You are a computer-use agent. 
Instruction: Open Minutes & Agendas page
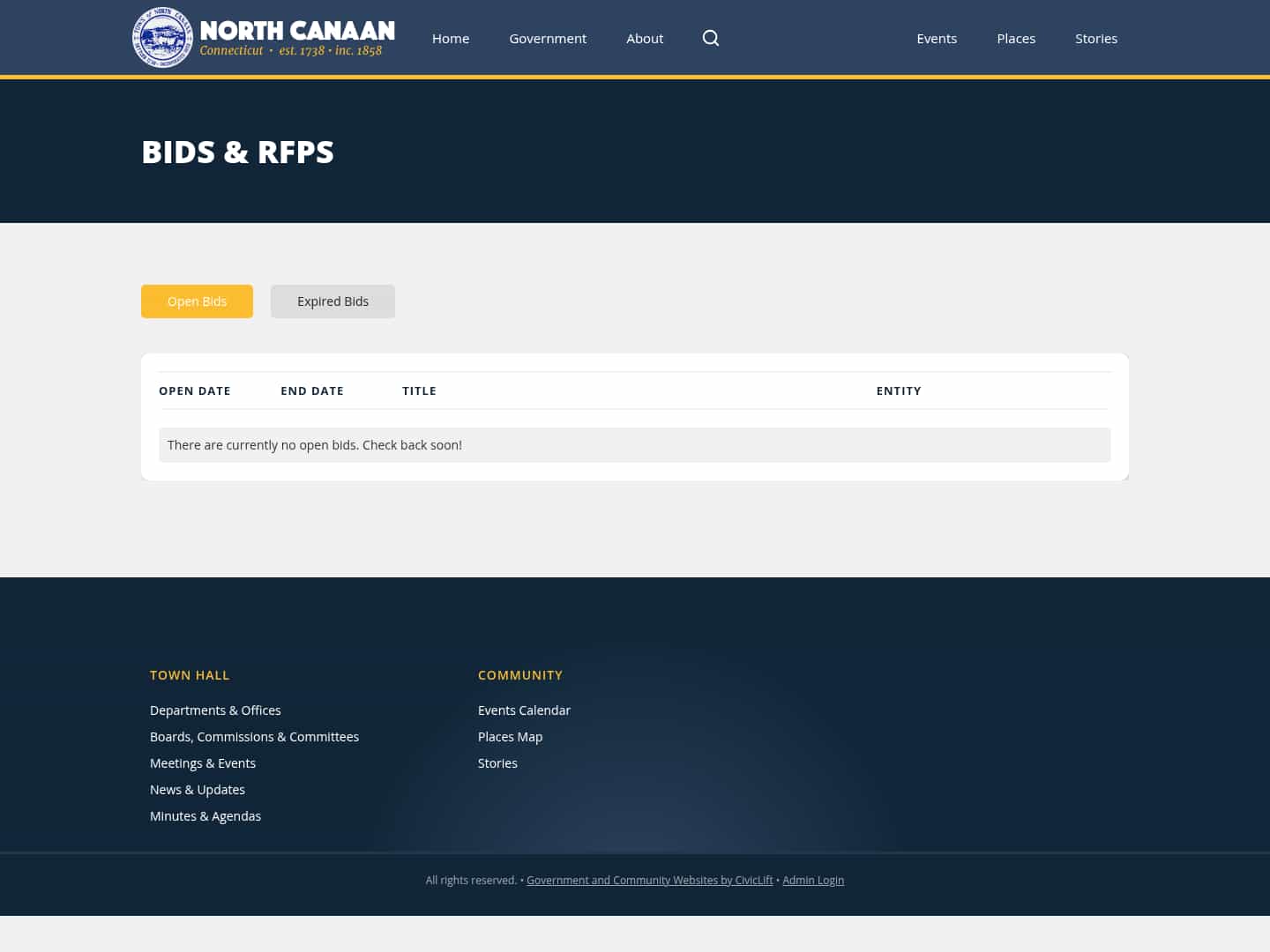[205, 815]
